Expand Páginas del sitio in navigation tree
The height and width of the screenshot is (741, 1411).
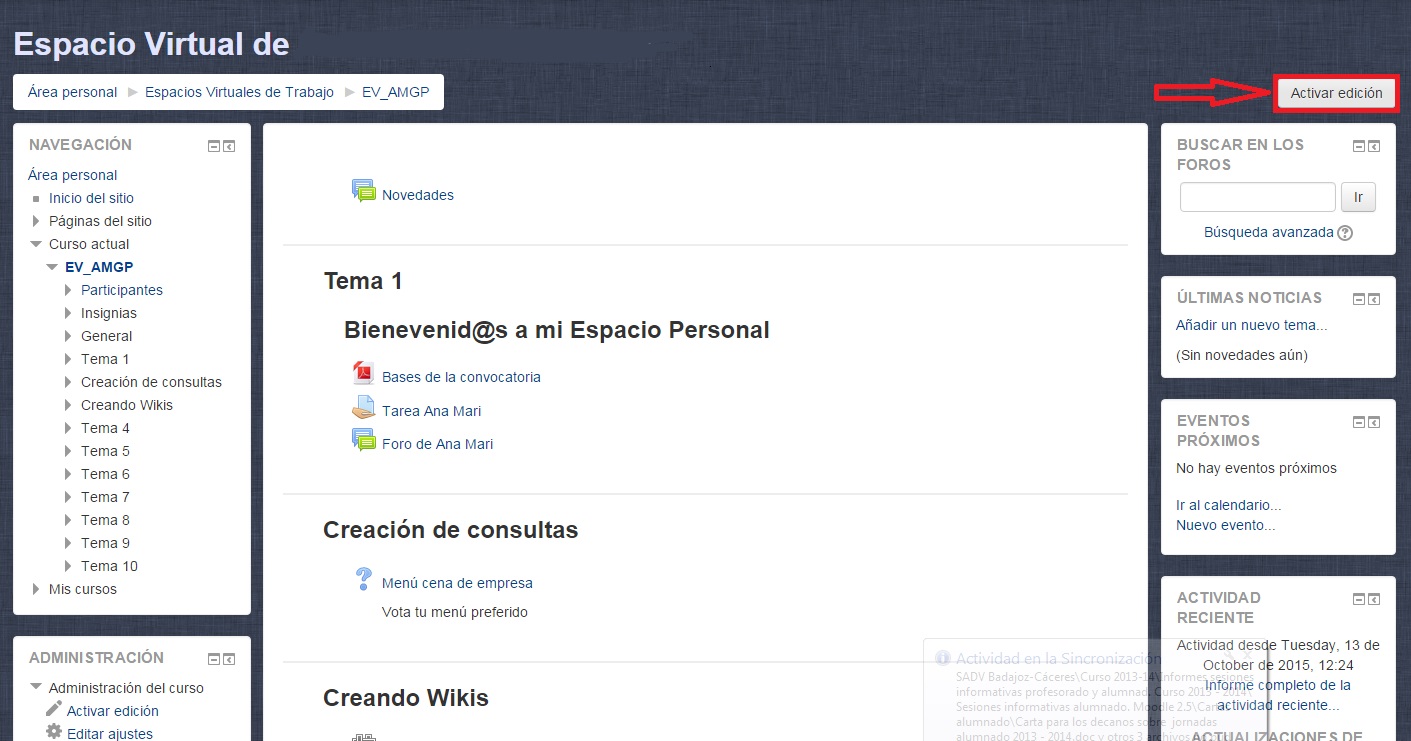point(37,221)
